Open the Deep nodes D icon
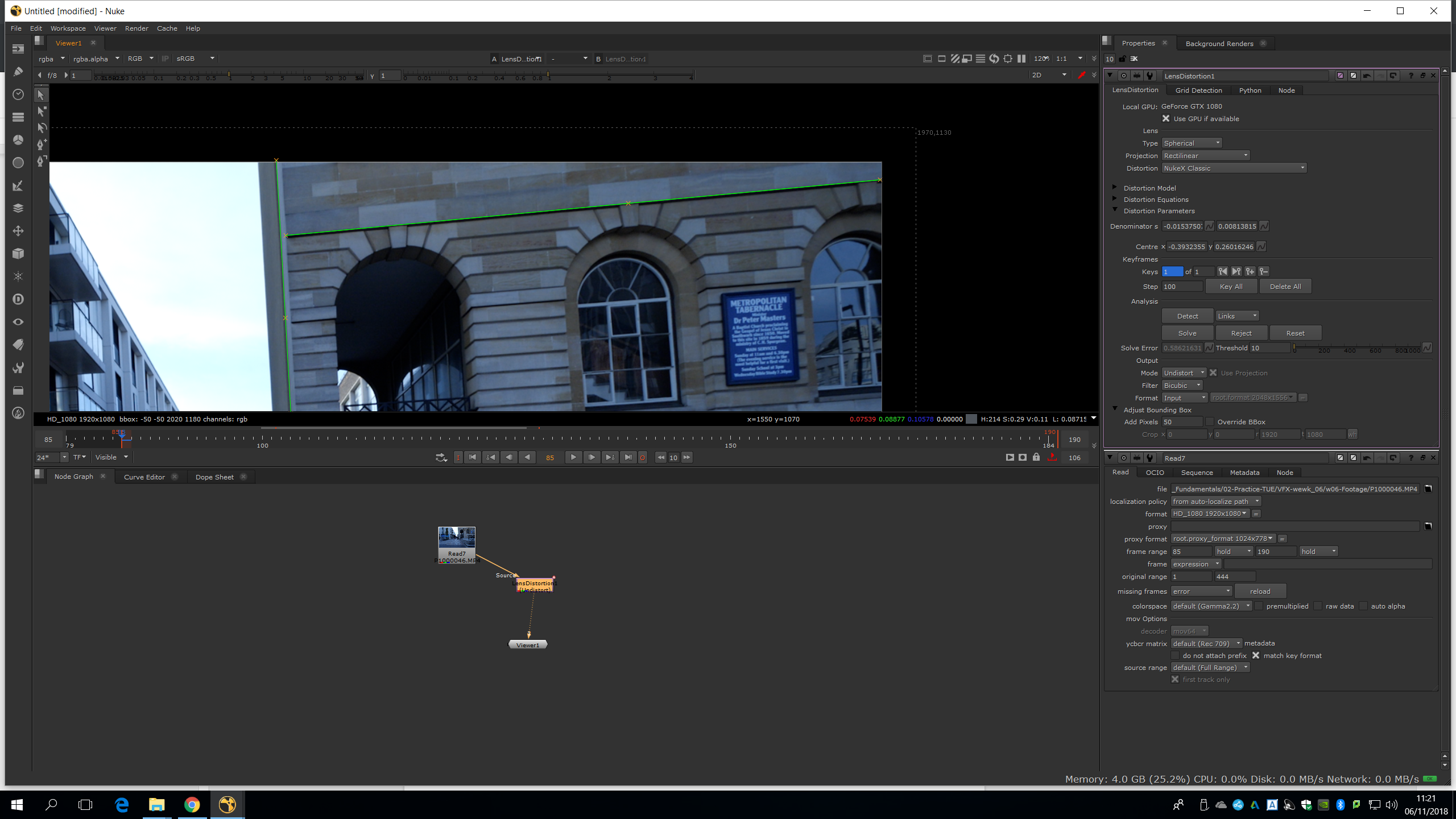 [18, 299]
